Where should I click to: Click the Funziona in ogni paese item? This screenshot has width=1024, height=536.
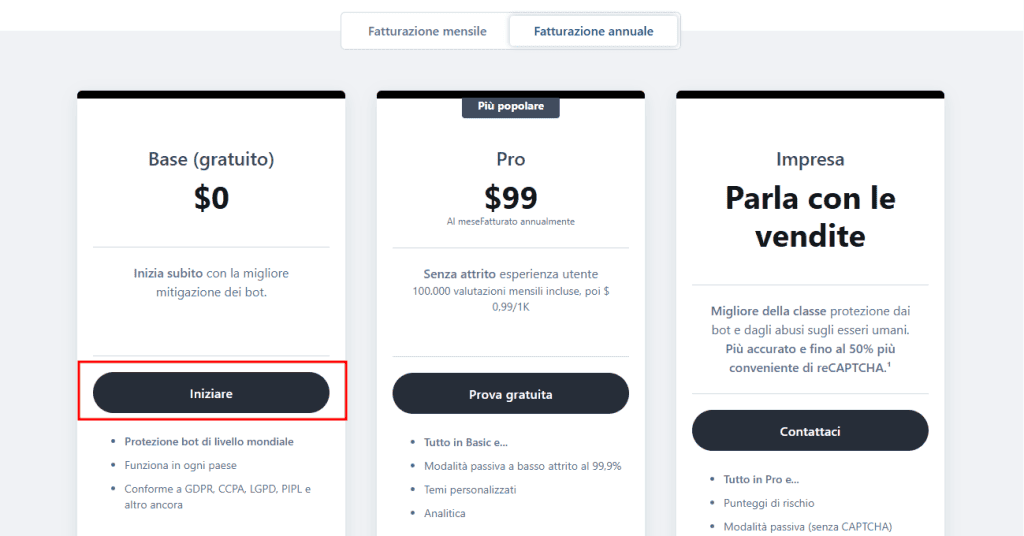180,465
